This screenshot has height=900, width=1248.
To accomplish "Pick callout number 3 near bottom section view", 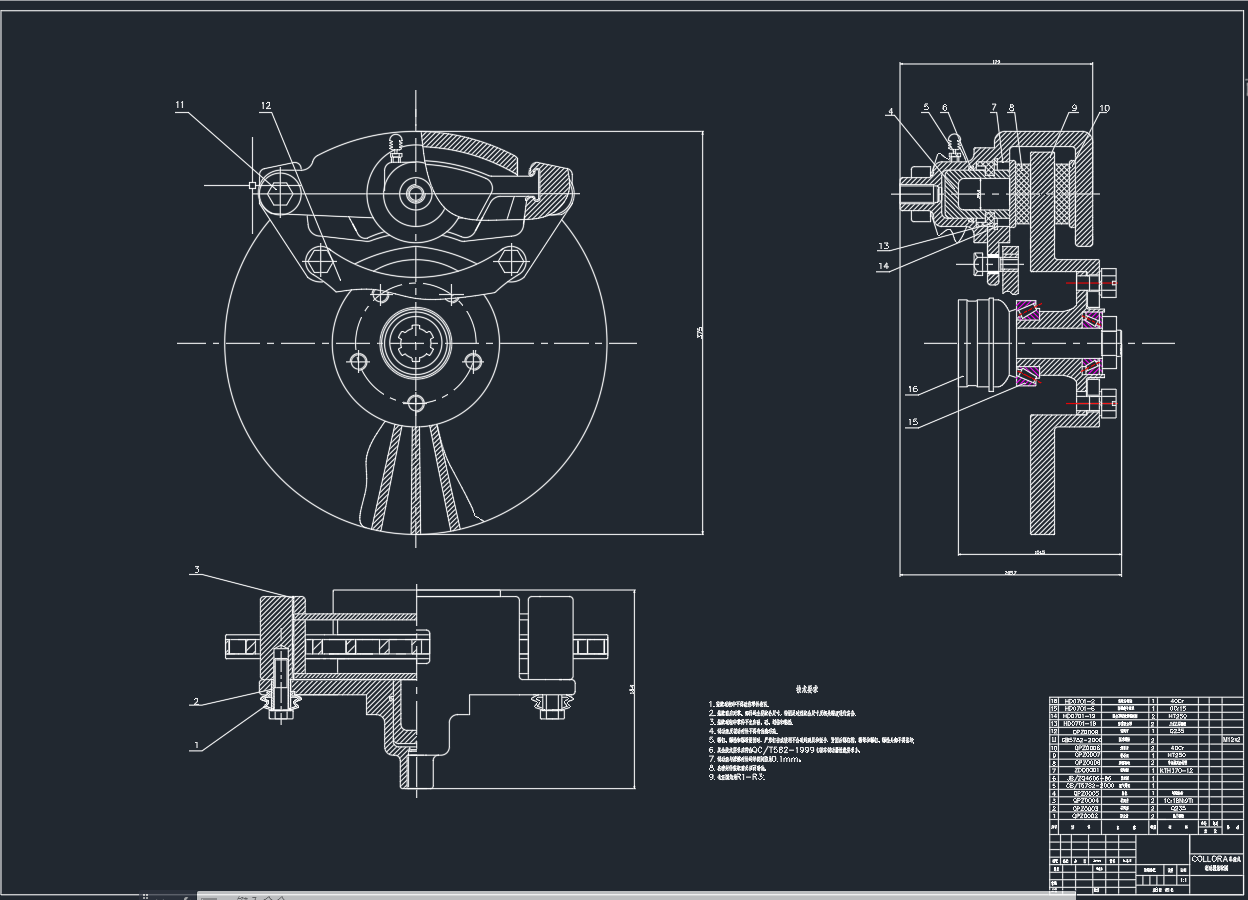I will 197,570.
